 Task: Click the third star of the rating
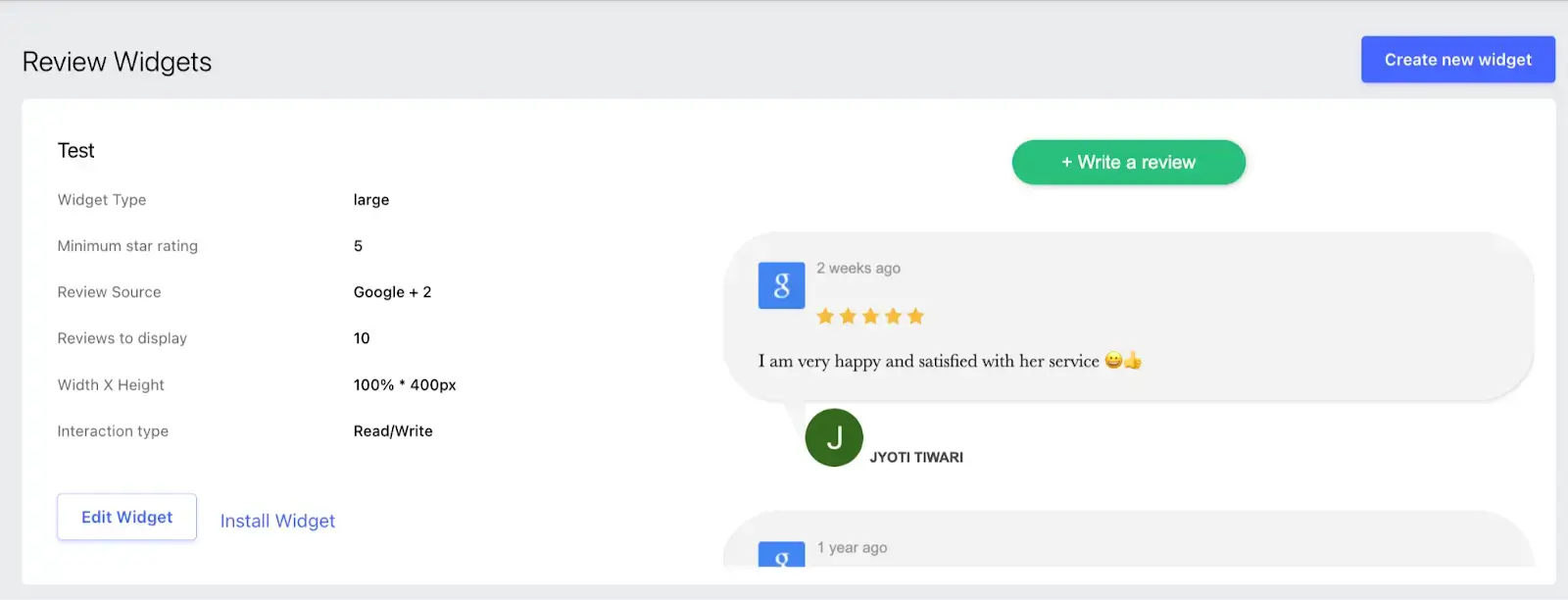(870, 316)
